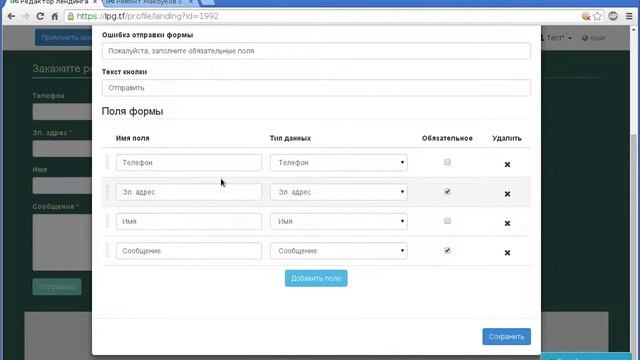Click the page vertical scrollbar
The image size is (640, 360).
(634, 192)
